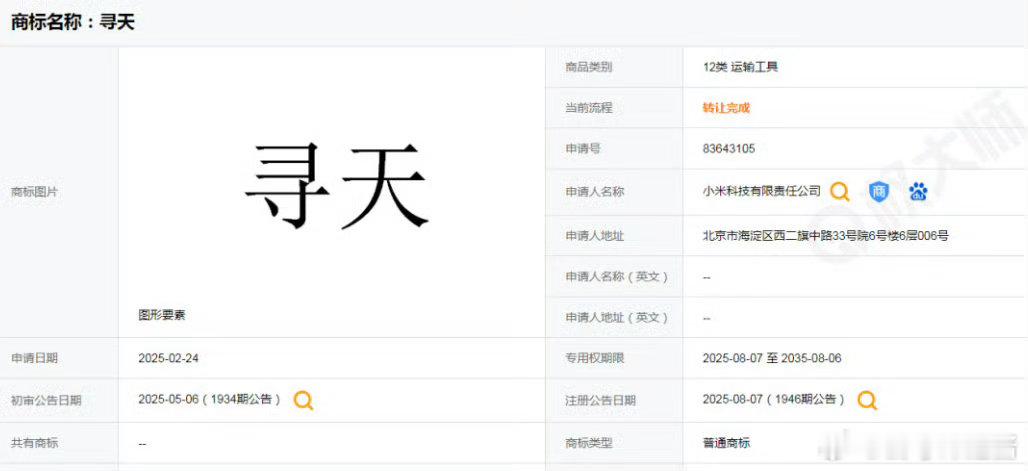This screenshot has height=471, width=1028.
Task: Click the 共有商标 field label
Action: pyautogui.click(x=35, y=443)
